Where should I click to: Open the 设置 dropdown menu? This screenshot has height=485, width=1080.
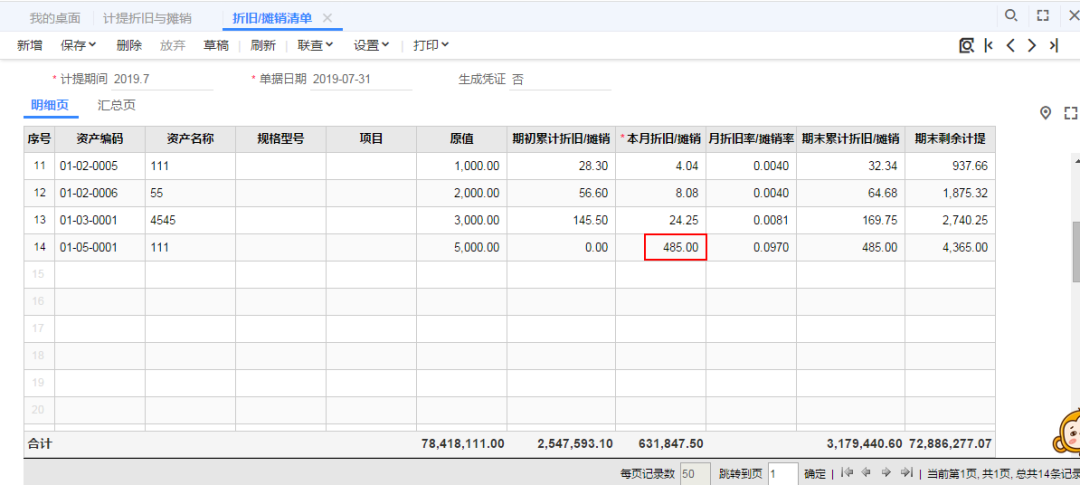click(x=372, y=45)
